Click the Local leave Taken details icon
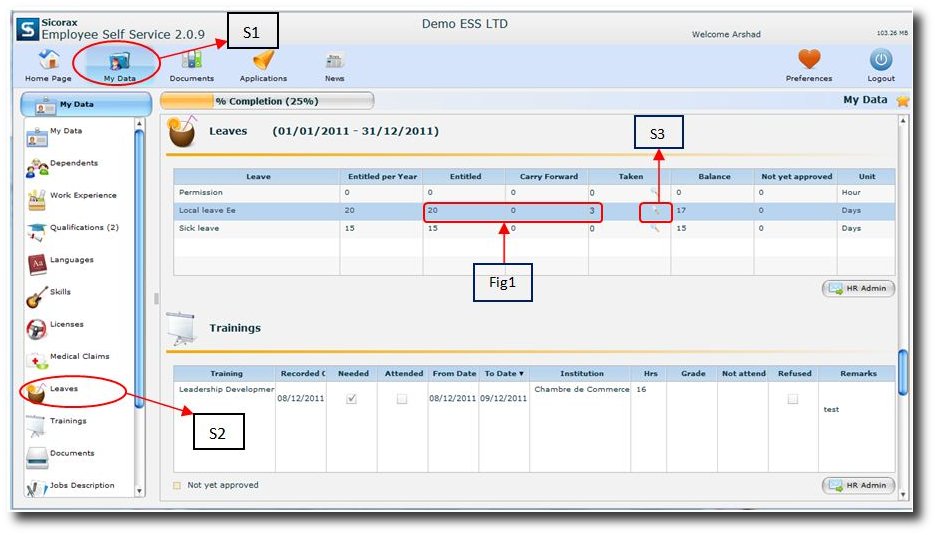This screenshot has width=936, height=535. point(655,211)
